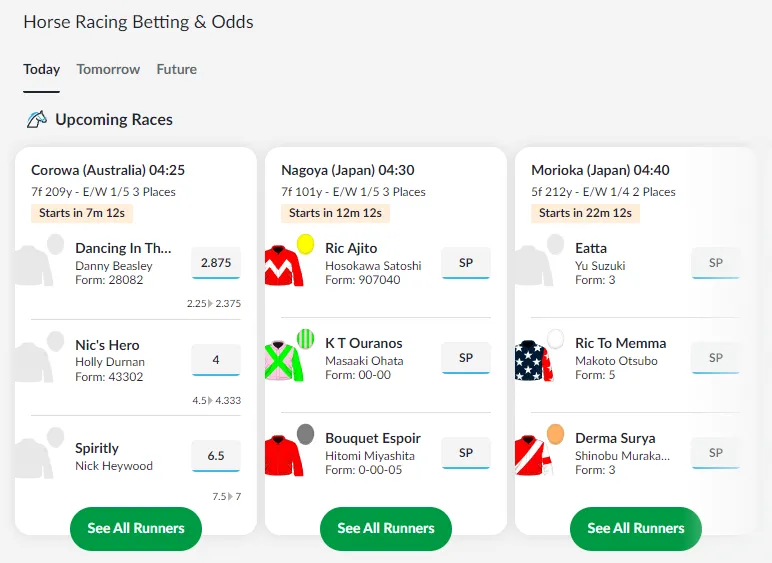772x563 pixels.
Task: See All Runners for Corowa race
Action: [x=136, y=528]
